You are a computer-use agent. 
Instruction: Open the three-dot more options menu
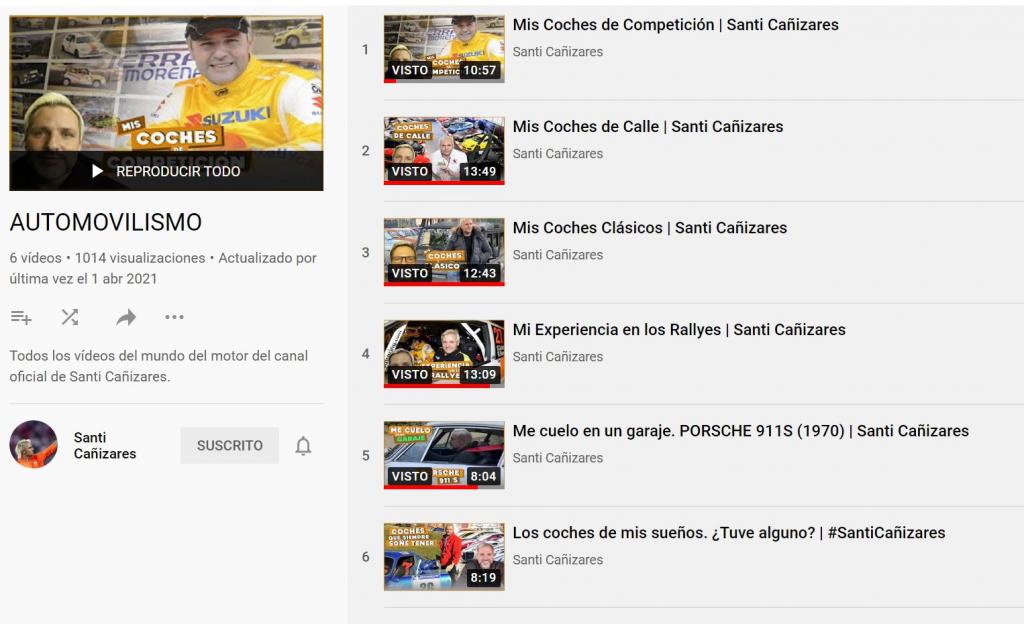point(174,318)
